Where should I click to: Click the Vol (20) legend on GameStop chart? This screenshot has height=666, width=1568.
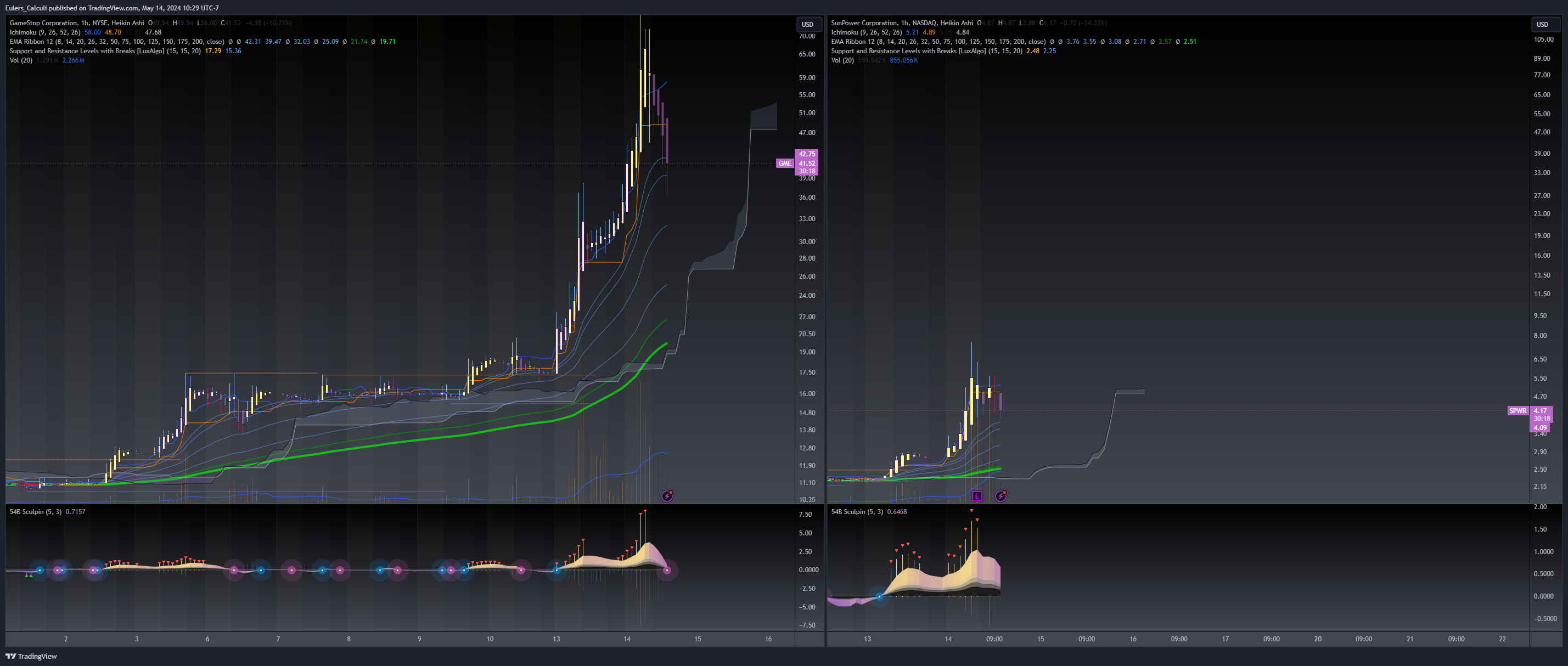click(x=21, y=60)
